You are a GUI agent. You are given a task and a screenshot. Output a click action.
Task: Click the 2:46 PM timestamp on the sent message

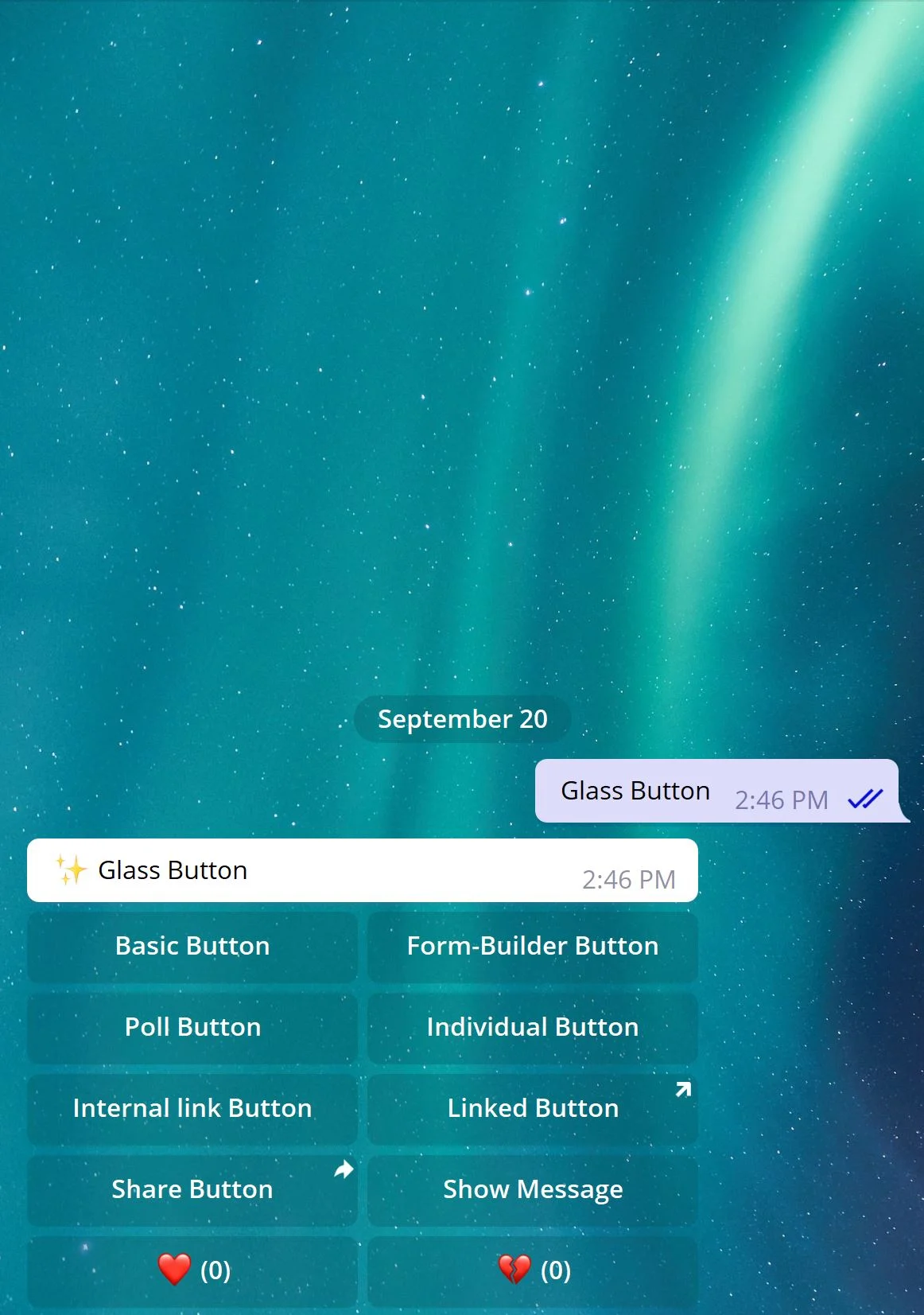(782, 800)
